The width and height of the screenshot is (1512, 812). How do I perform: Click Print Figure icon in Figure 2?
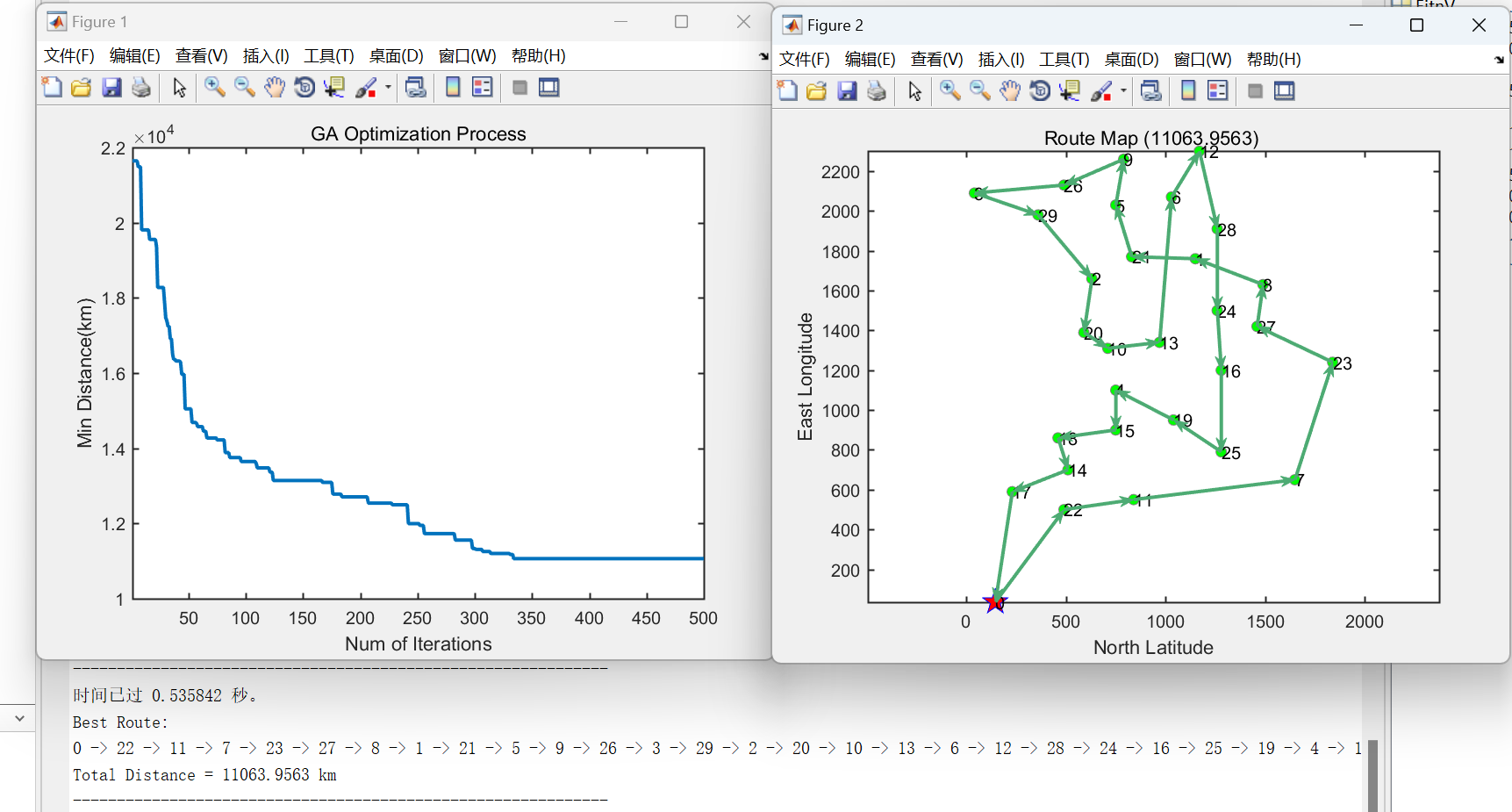tap(876, 90)
